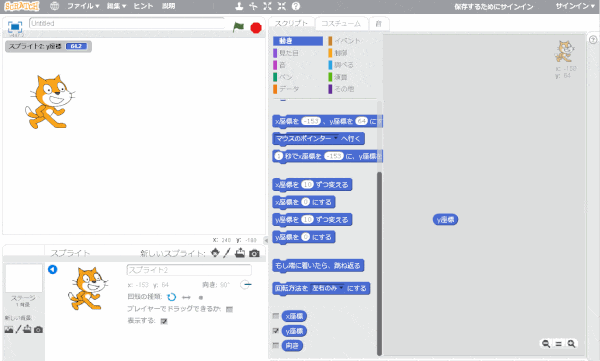Select the delete scissors tool

click(x=253, y=6)
